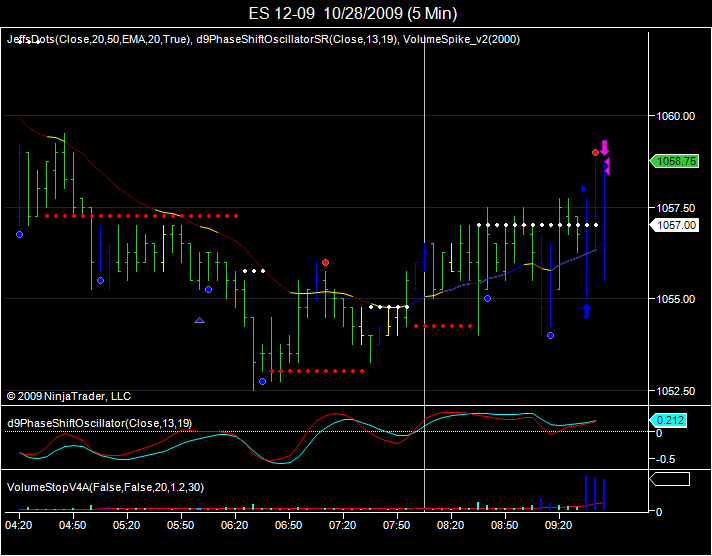Click the 05:50 time axis label
This screenshot has height=556, width=712.
tap(181, 526)
